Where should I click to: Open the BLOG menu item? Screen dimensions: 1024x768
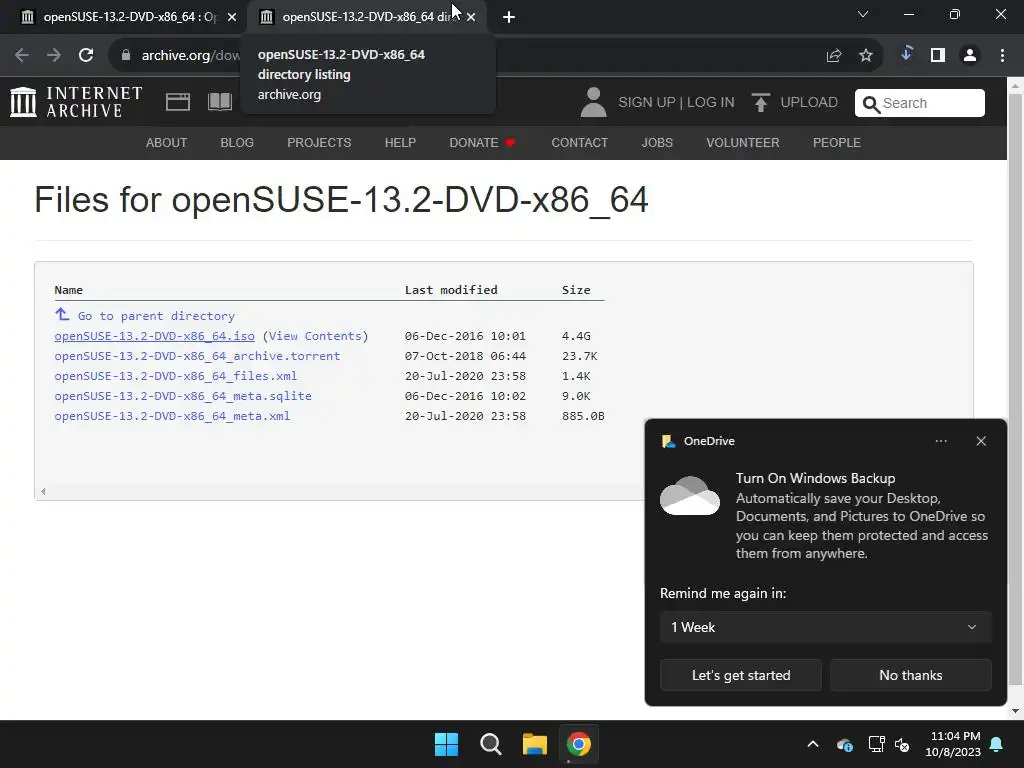coord(237,142)
